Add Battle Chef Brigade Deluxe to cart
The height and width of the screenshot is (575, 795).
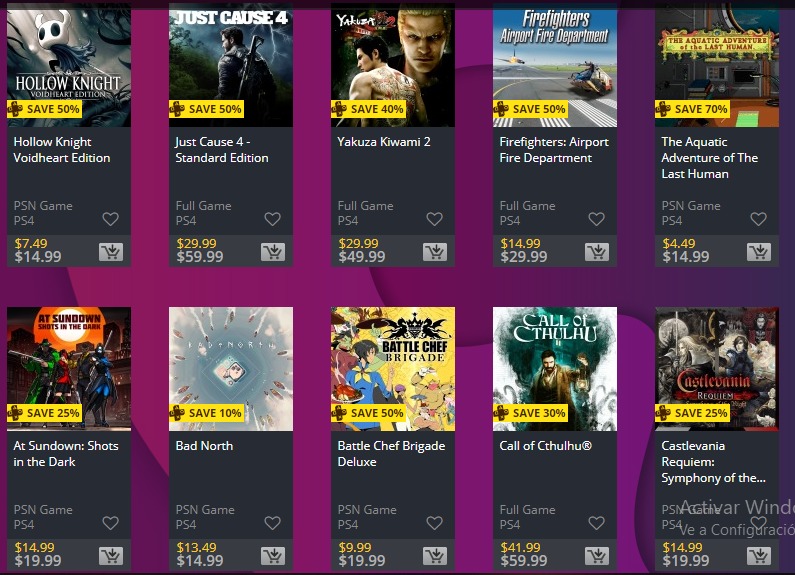coord(435,556)
